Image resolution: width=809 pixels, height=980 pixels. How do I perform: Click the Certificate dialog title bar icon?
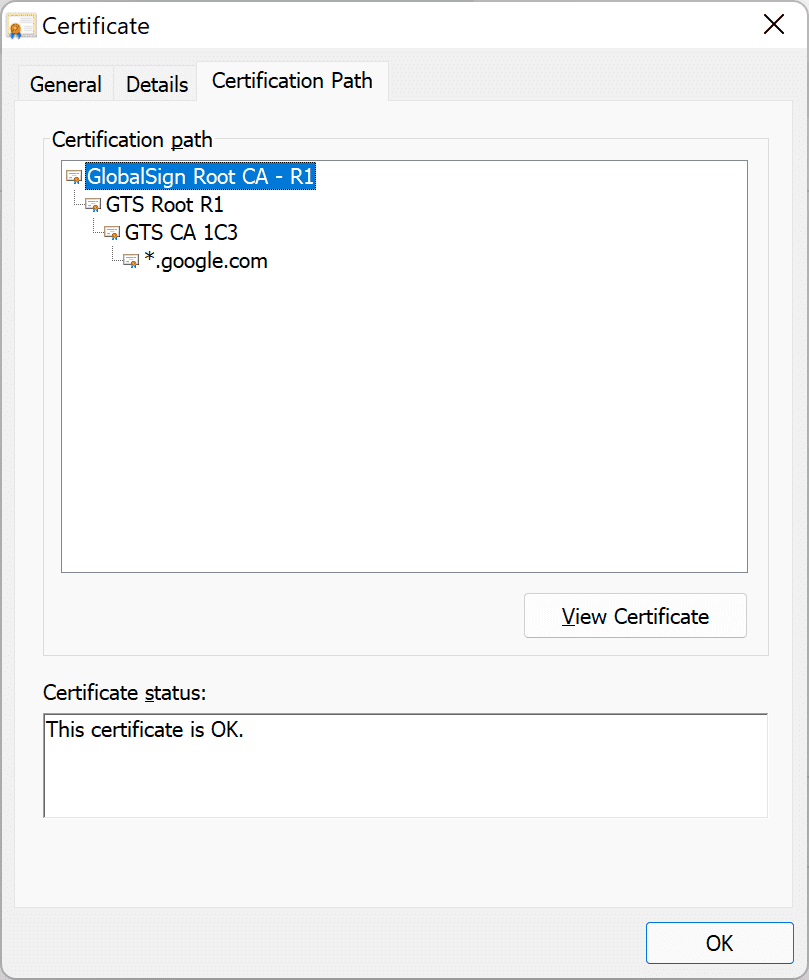click(x=21, y=26)
